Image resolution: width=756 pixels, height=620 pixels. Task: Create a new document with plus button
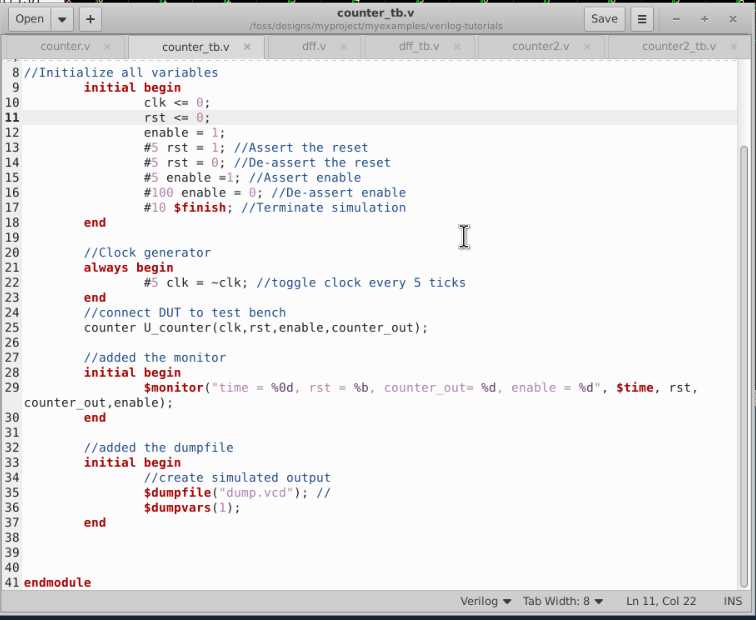tap(91, 19)
